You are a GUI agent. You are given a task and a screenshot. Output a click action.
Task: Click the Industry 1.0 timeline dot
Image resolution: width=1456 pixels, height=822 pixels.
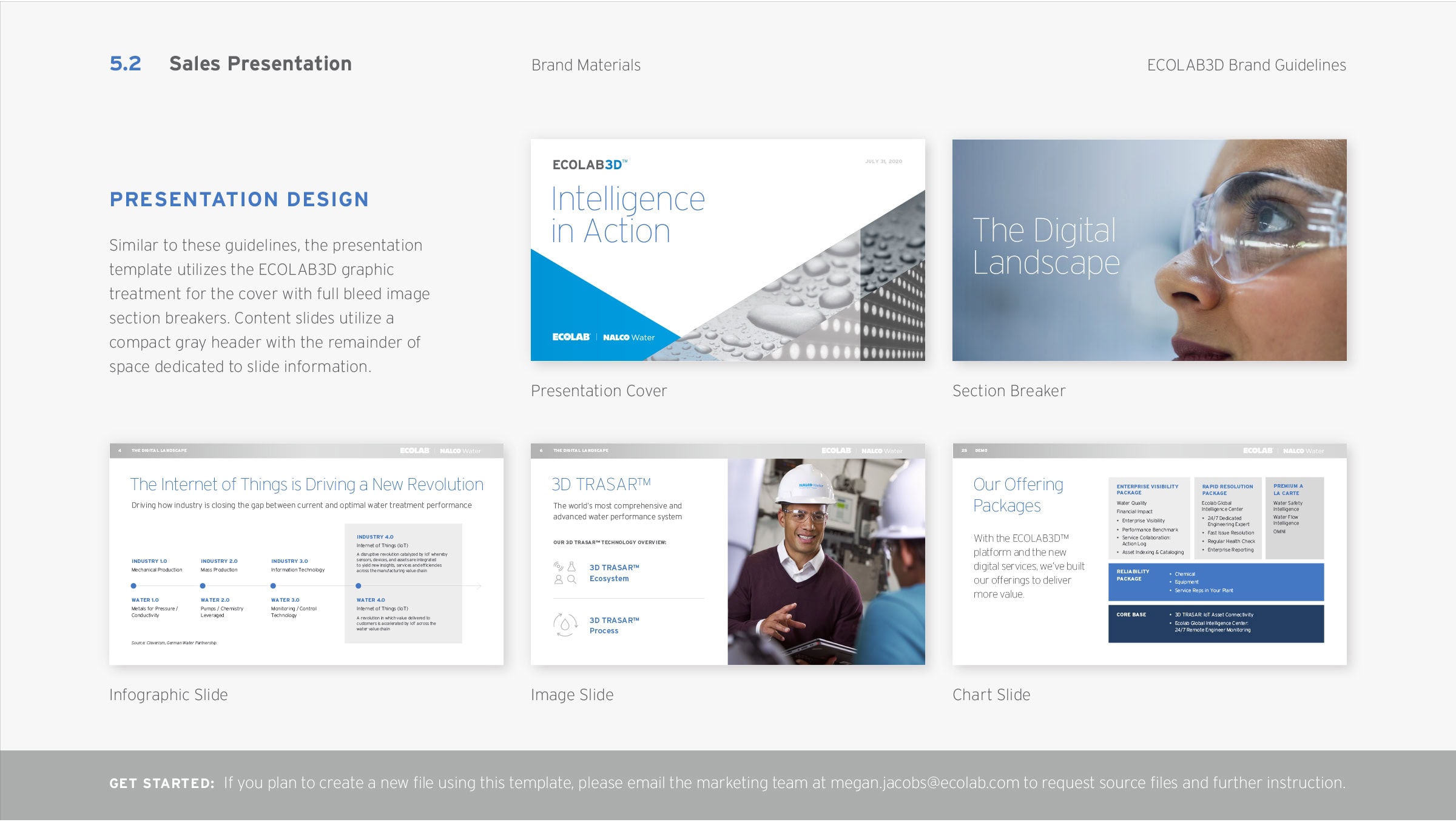point(133,586)
